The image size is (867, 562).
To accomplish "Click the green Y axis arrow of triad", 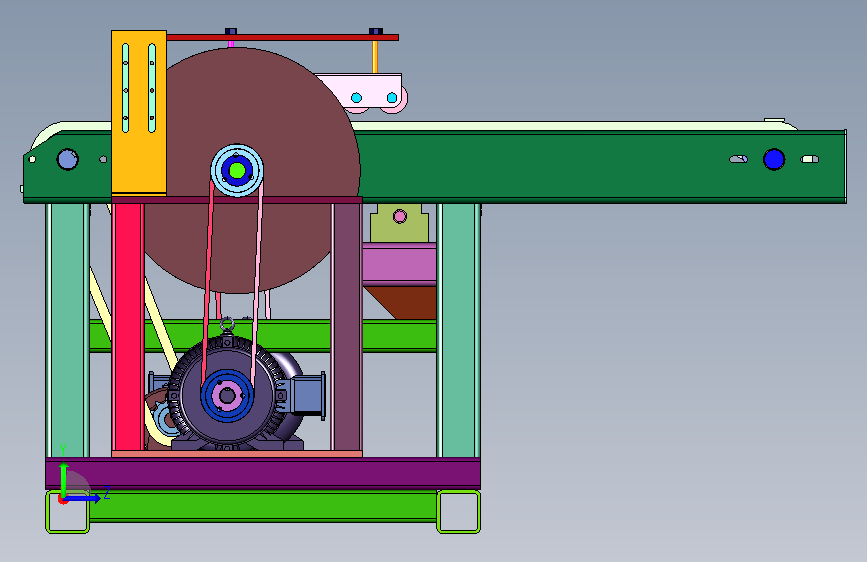I will coord(64,480).
